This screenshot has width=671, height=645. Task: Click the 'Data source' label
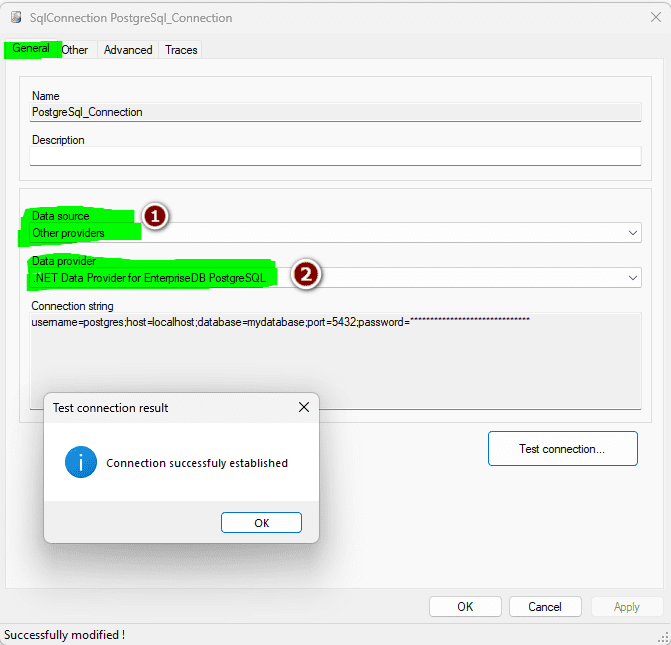[x=61, y=216]
